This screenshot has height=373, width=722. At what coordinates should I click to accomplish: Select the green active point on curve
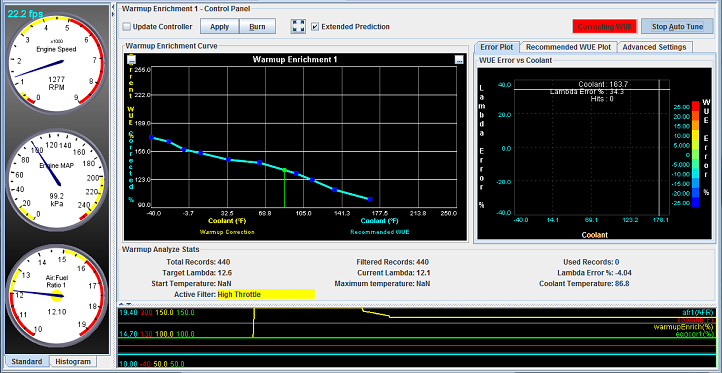pyautogui.click(x=285, y=170)
